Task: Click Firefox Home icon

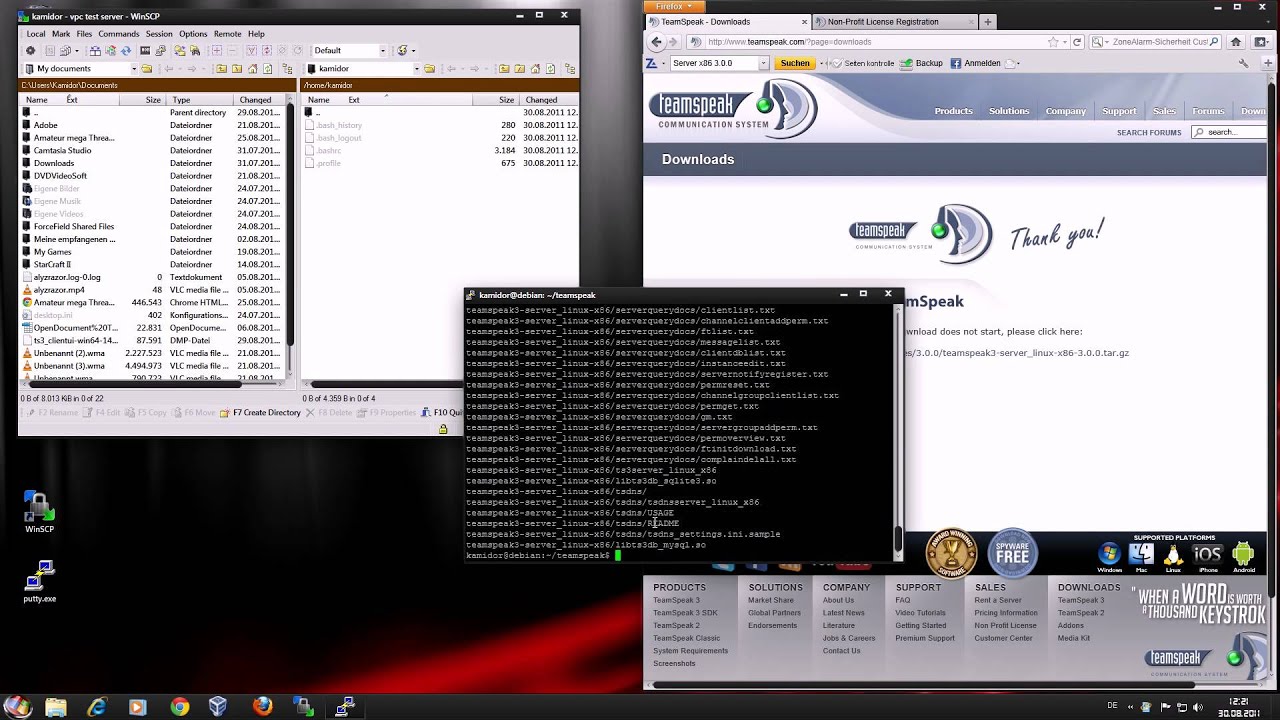Action: [1236, 42]
